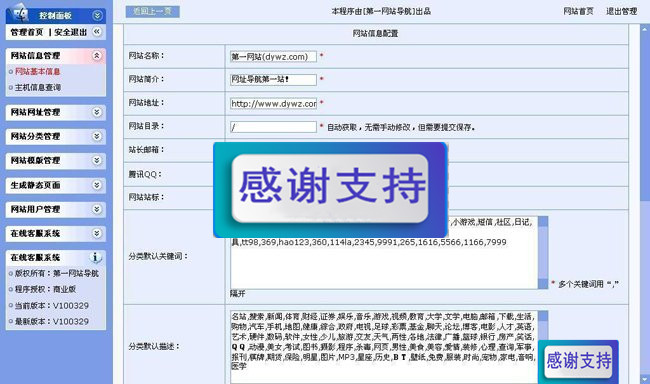Expand the 网站用户管理 chevron icon
This screenshot has height=384, width=650.
[x=97, y=209]
